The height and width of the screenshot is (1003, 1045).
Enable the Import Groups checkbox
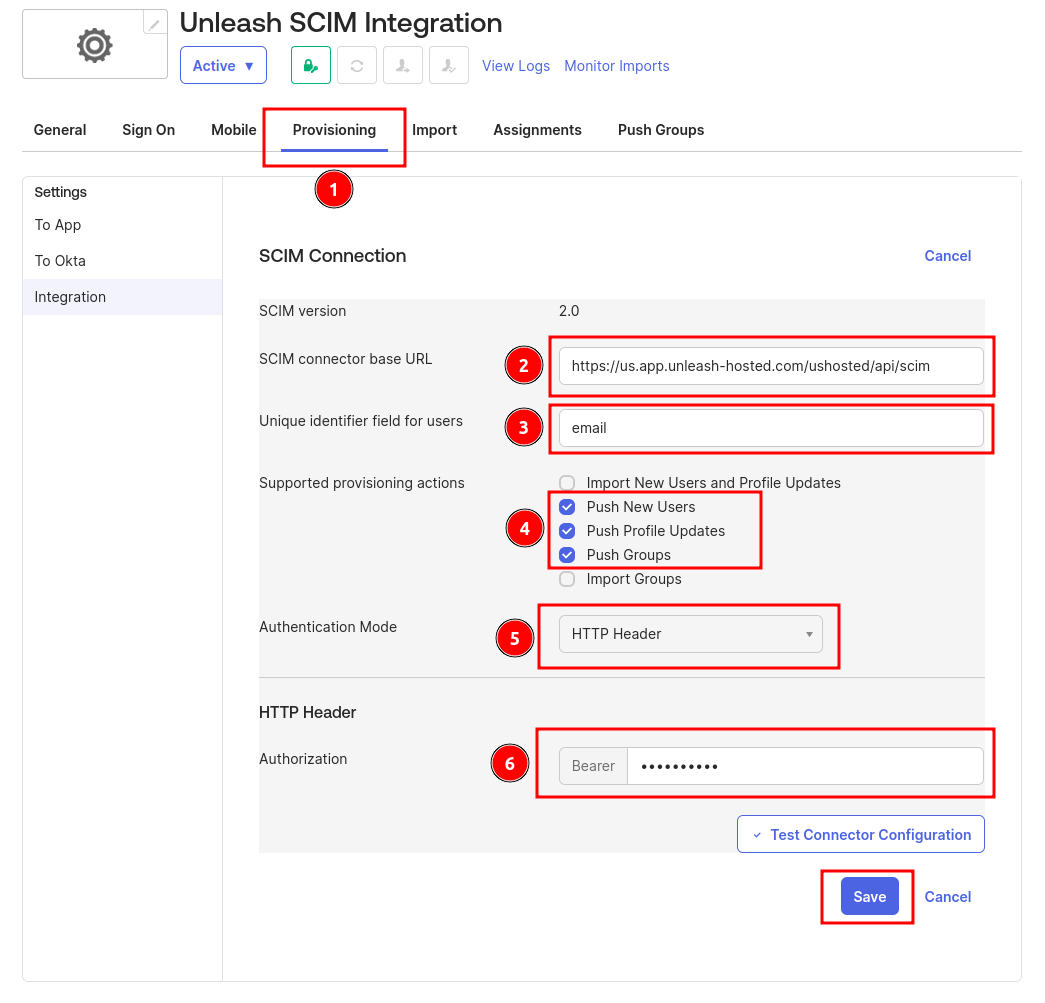(x=567, y=579)
